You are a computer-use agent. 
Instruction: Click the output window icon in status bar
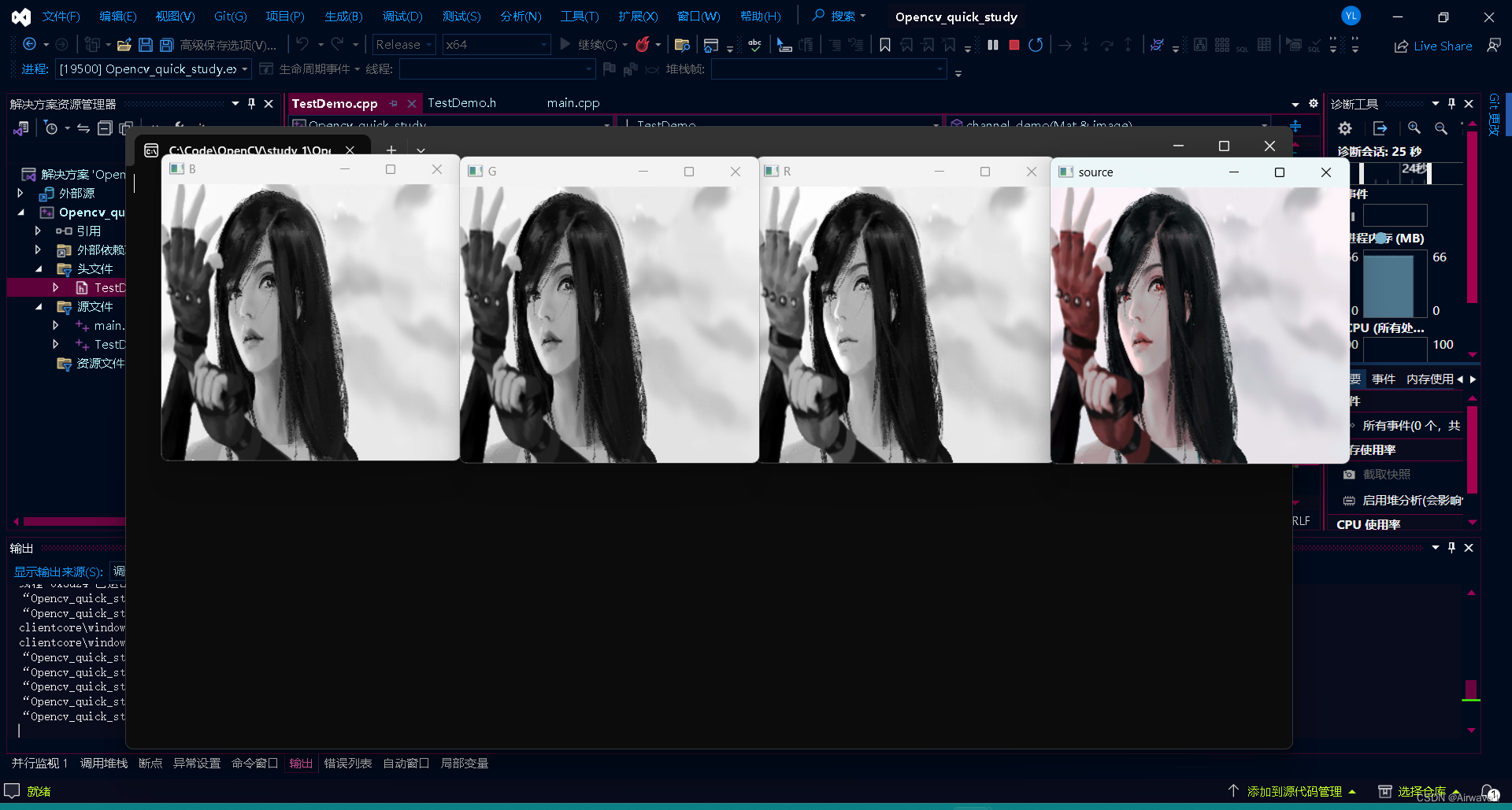click(x=12, y=791)
